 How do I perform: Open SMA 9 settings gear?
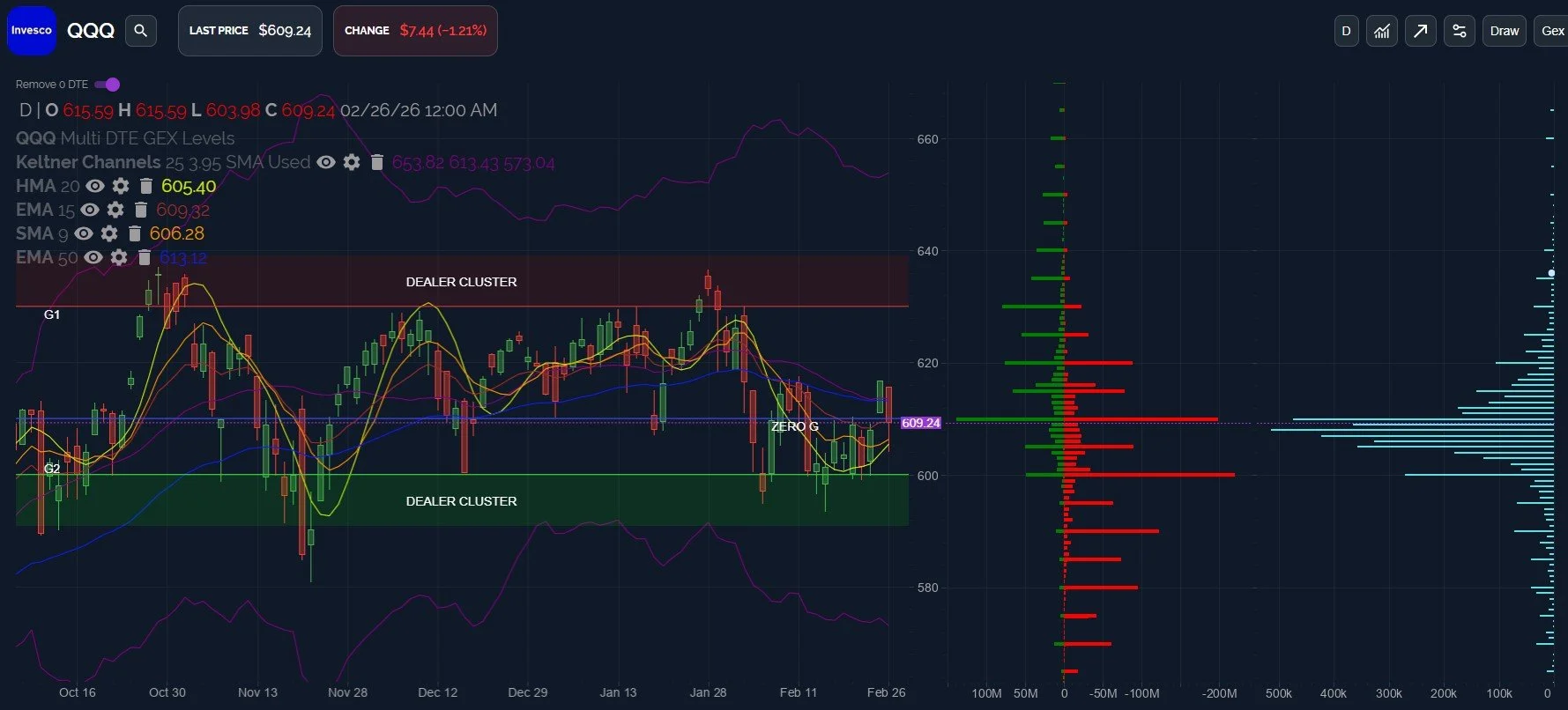point(109,233)
